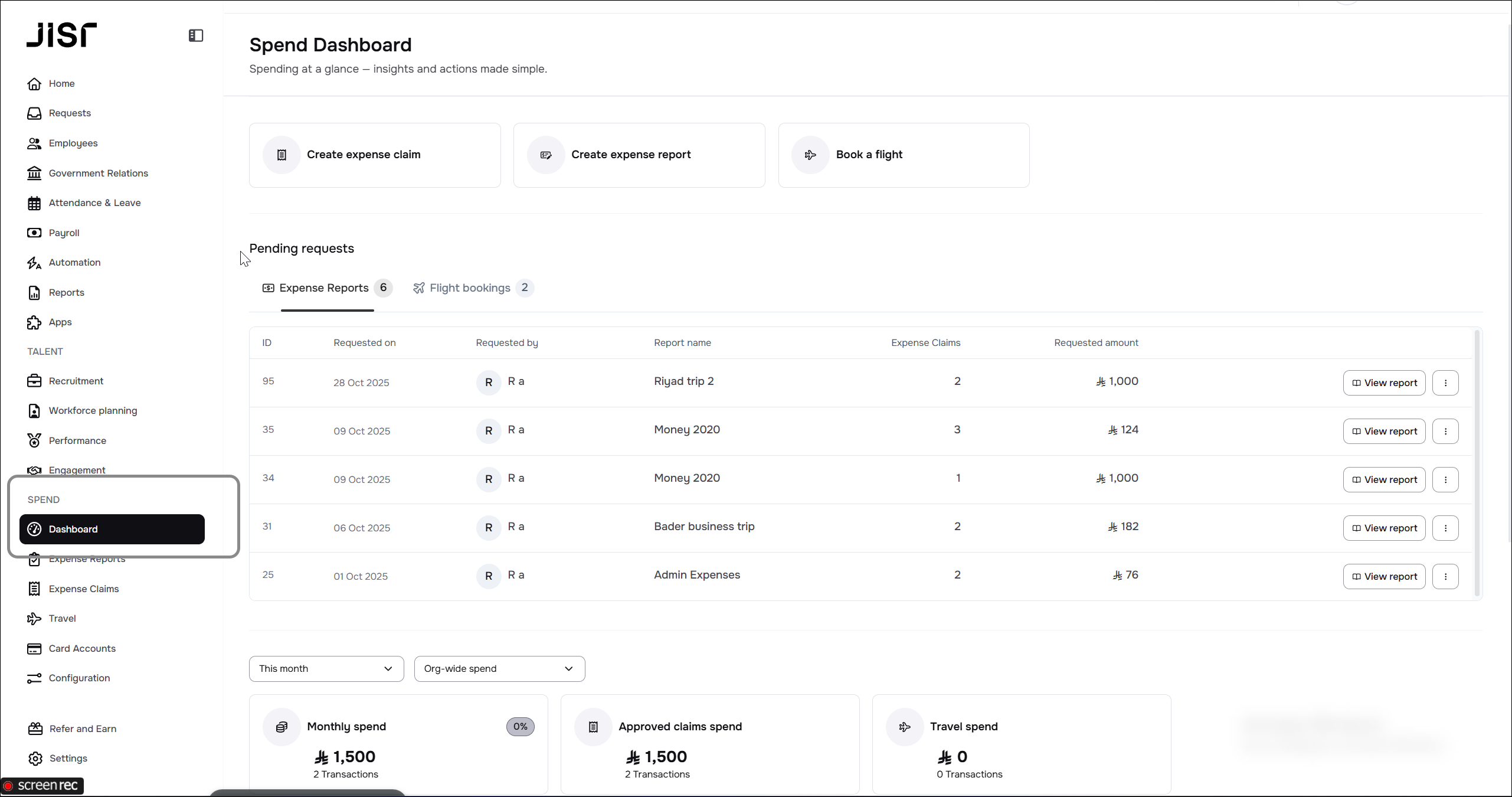The width and height of the screenshot is (1512, 797).
Task: View report for Bader business trip
Action: pos(1384,528)
